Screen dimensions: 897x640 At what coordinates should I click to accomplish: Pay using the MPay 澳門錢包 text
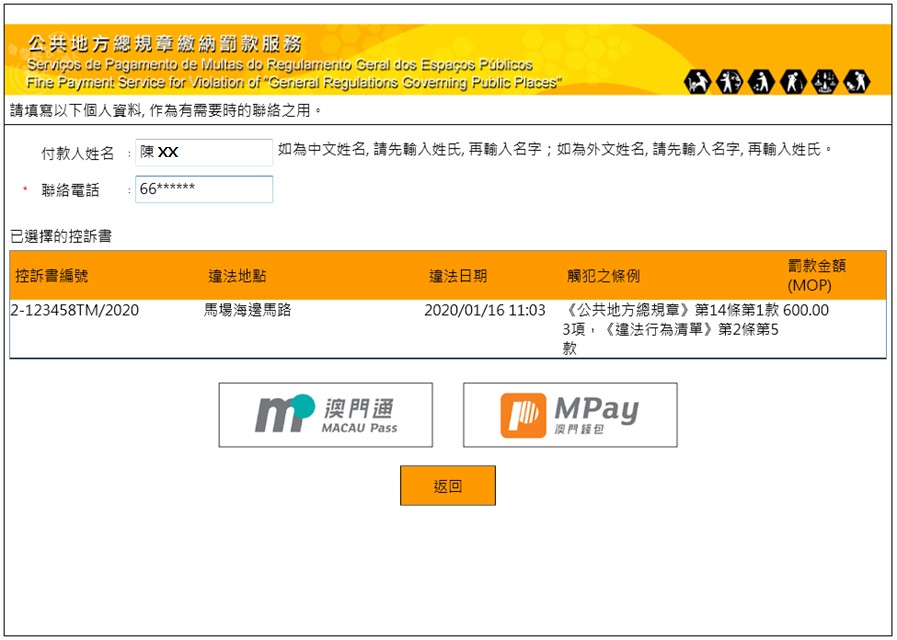596,415
